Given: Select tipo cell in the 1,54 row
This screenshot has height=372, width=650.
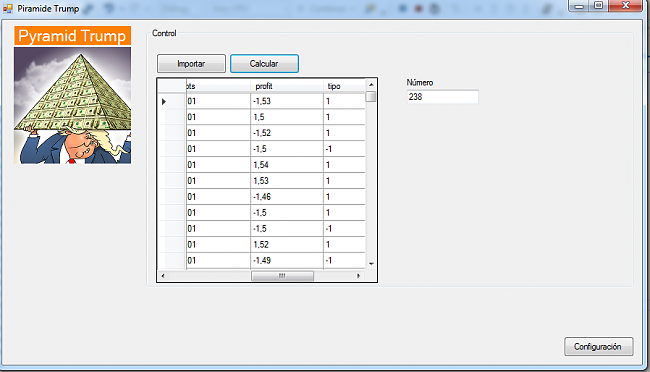Looking at the screenshot, I should pos(344,165).
